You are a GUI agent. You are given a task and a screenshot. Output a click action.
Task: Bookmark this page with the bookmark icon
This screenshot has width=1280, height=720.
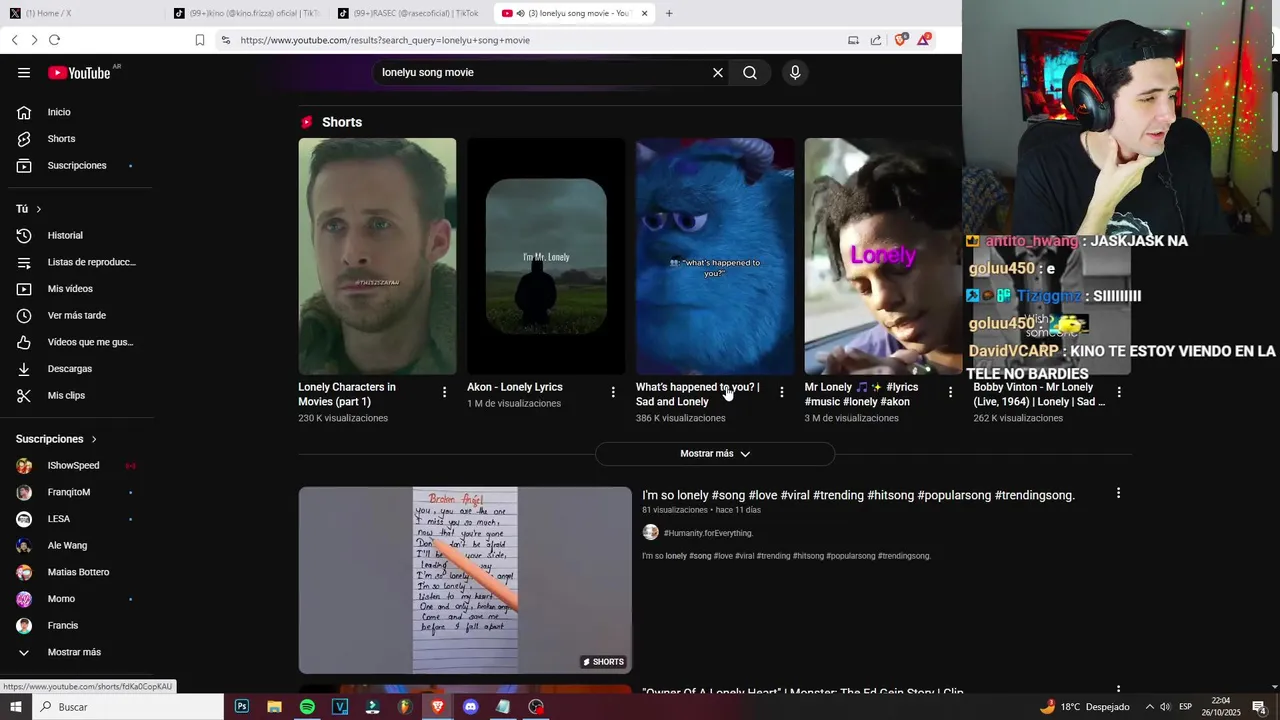click(x=200, y=40)
